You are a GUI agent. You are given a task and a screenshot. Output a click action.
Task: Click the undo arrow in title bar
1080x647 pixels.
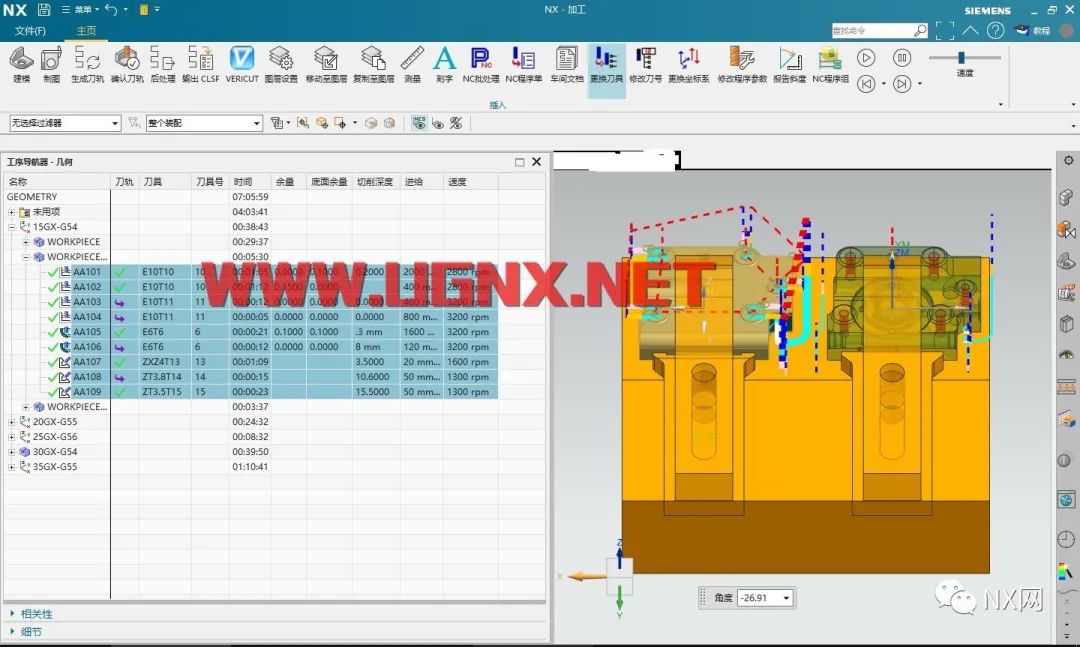[112, 10]
